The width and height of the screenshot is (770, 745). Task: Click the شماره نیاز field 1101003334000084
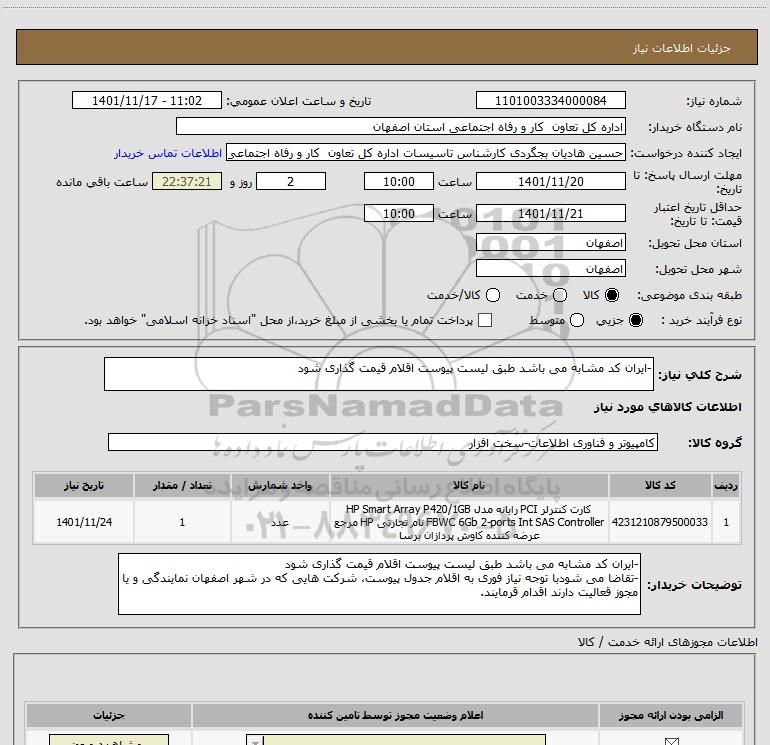tap(550, 100)
